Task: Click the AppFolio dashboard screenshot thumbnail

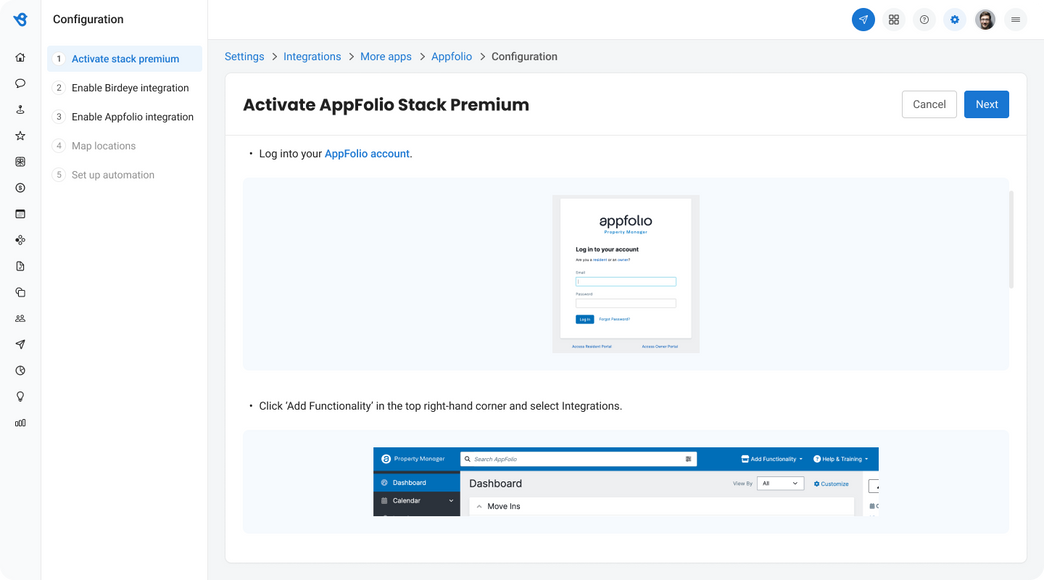Action: pos(626,481)
